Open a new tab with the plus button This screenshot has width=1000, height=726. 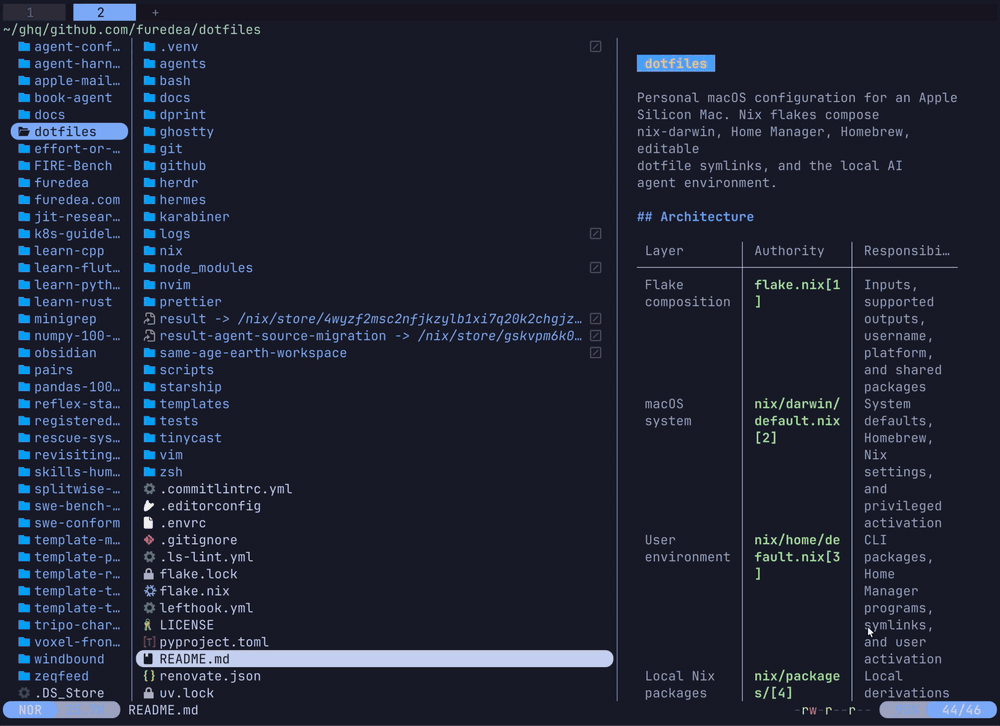click(x=155, y=12)
